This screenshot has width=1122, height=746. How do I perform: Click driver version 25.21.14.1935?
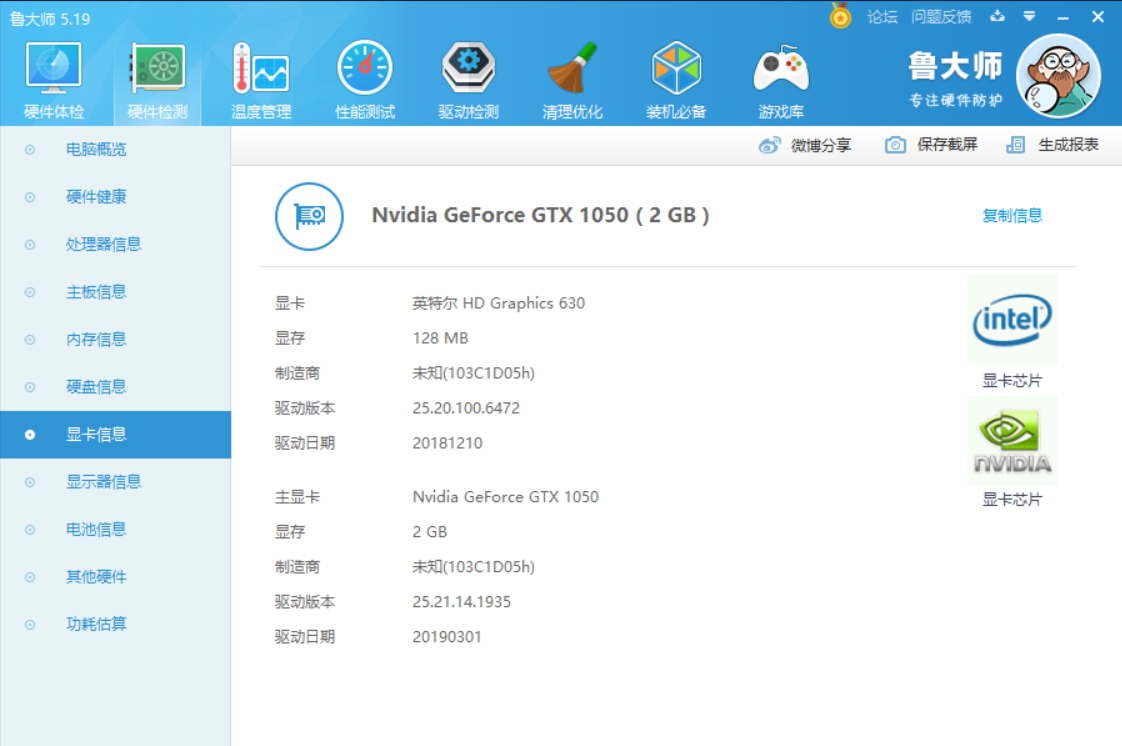pyautogui.click(x=462, y=602)
